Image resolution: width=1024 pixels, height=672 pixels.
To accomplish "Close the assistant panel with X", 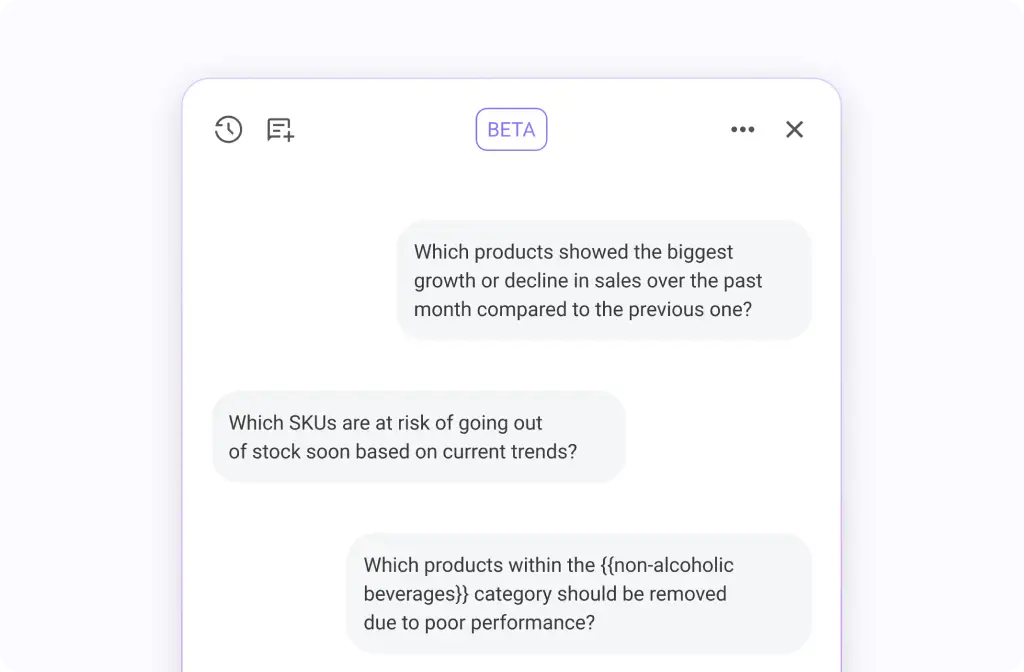I will pyautogui.click(x=794, y=129).
